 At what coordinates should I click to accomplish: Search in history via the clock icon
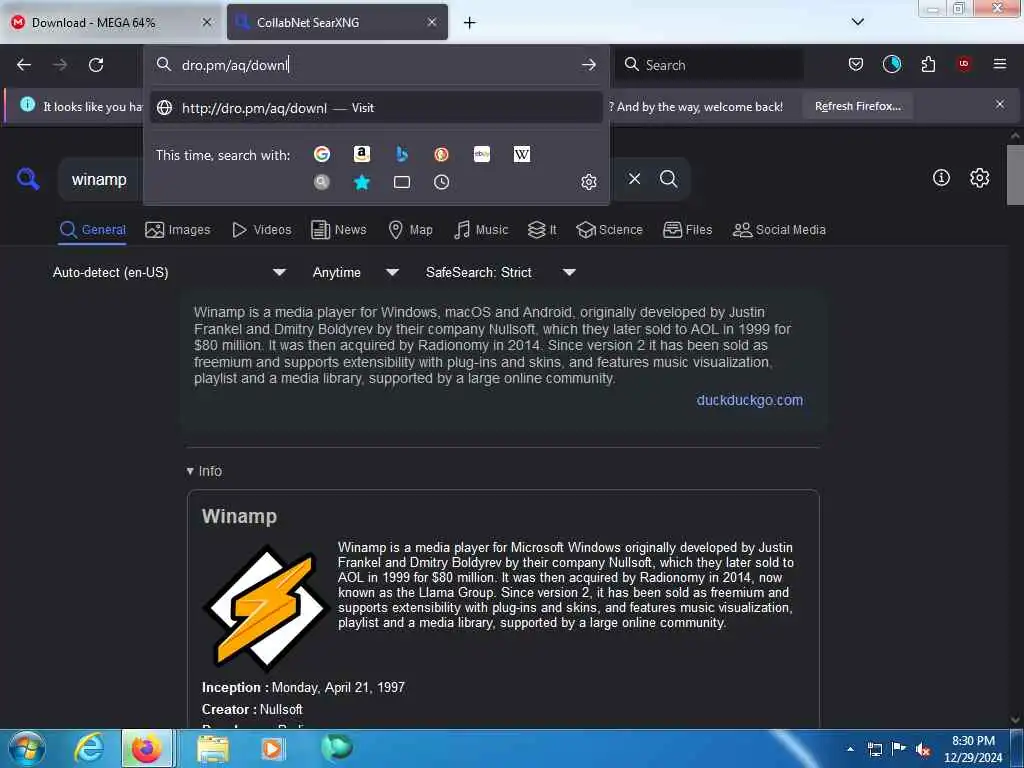click(441, 182)
